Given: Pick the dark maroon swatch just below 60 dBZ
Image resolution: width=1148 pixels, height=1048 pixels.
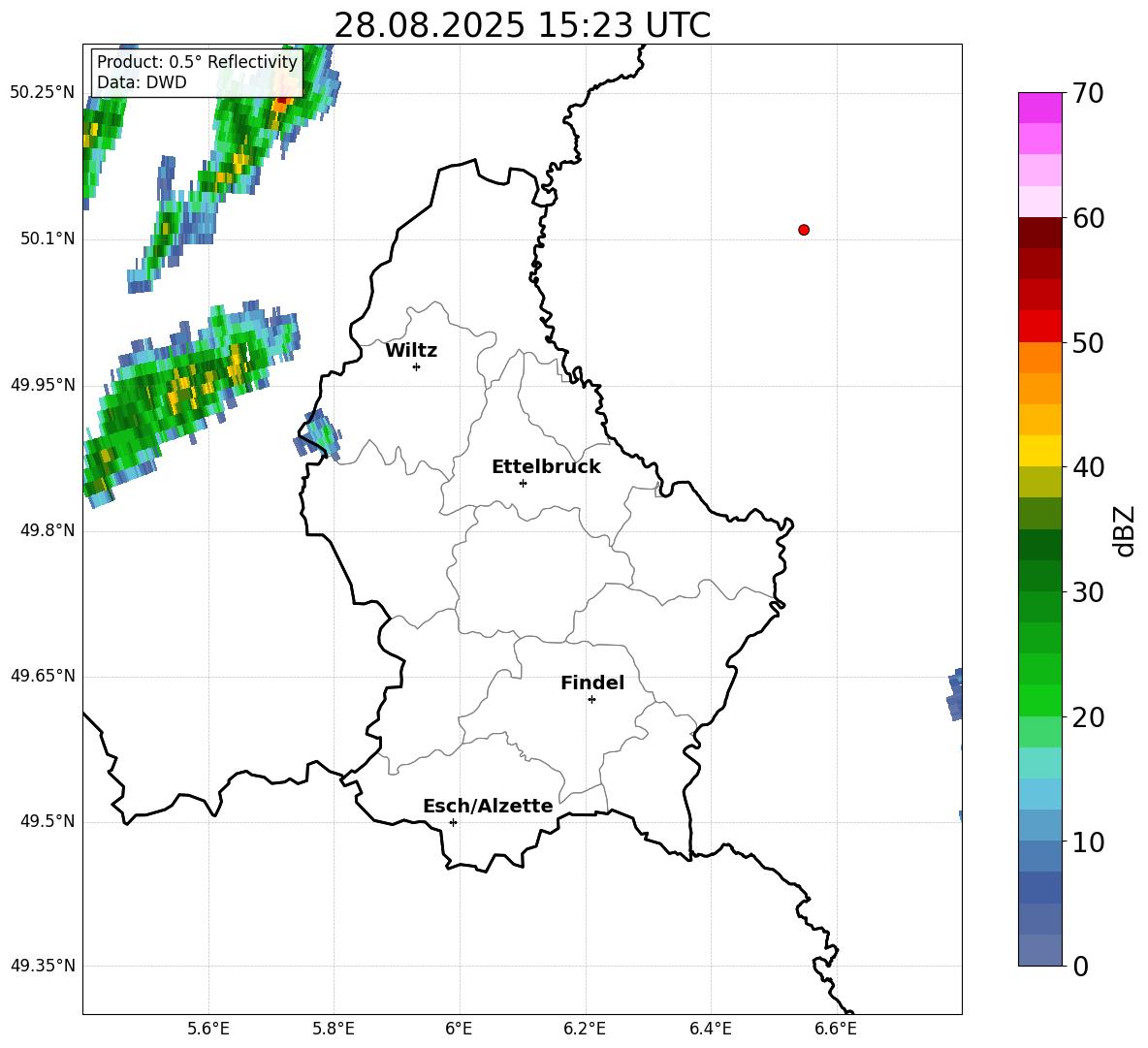Looking at the screenshot, I should [1039, 233].
